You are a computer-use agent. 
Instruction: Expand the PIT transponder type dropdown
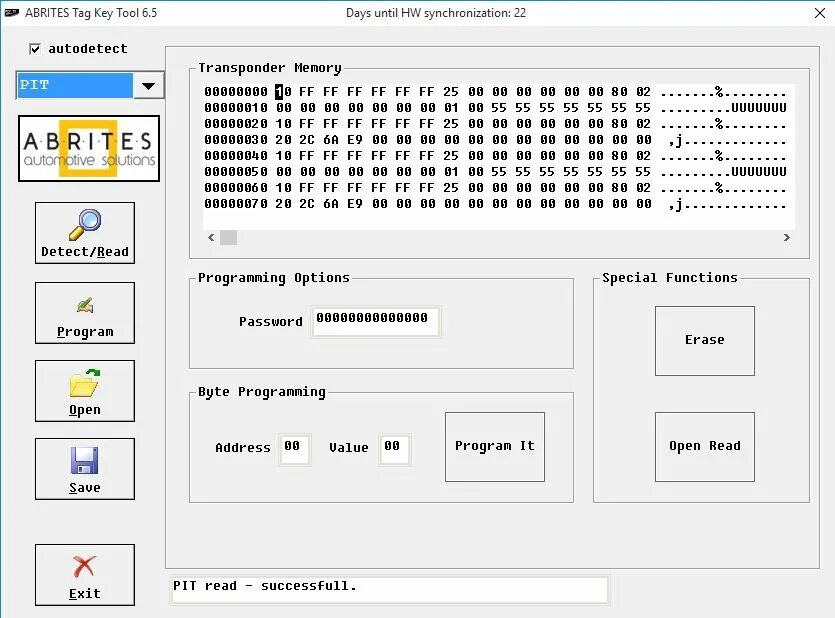coord(149,86)
